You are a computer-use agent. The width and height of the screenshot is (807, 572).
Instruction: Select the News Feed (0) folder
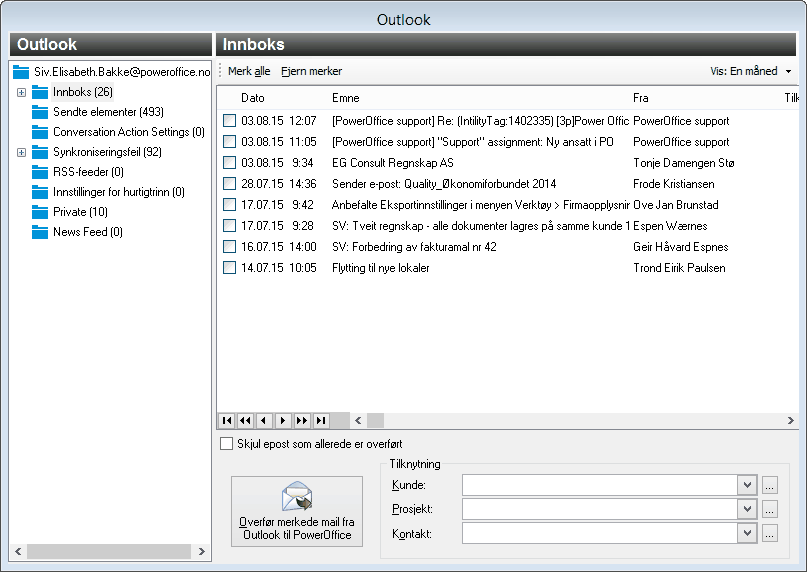[88, 232]
